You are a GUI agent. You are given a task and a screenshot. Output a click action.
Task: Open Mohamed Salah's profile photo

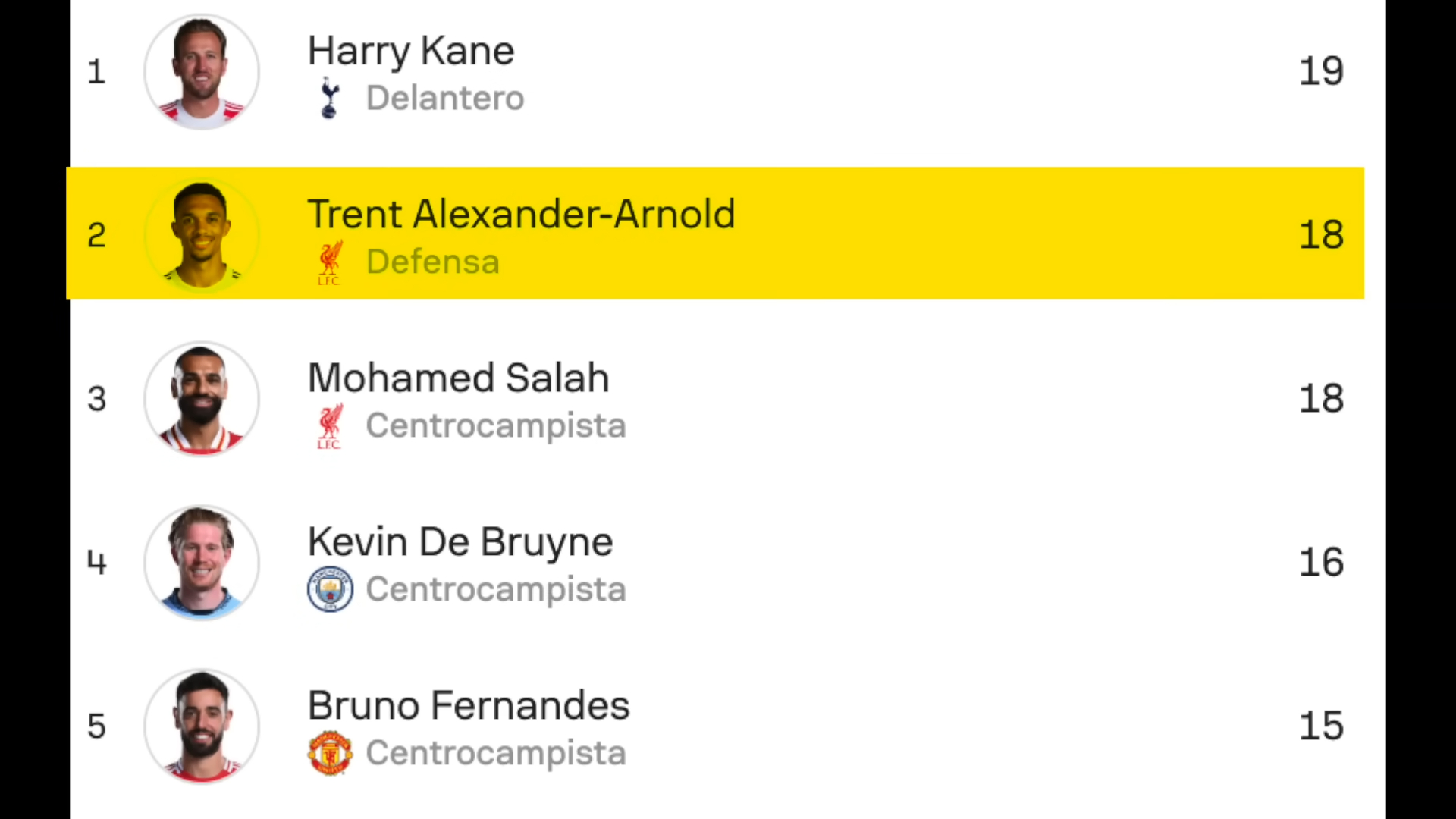pos(202,399)
